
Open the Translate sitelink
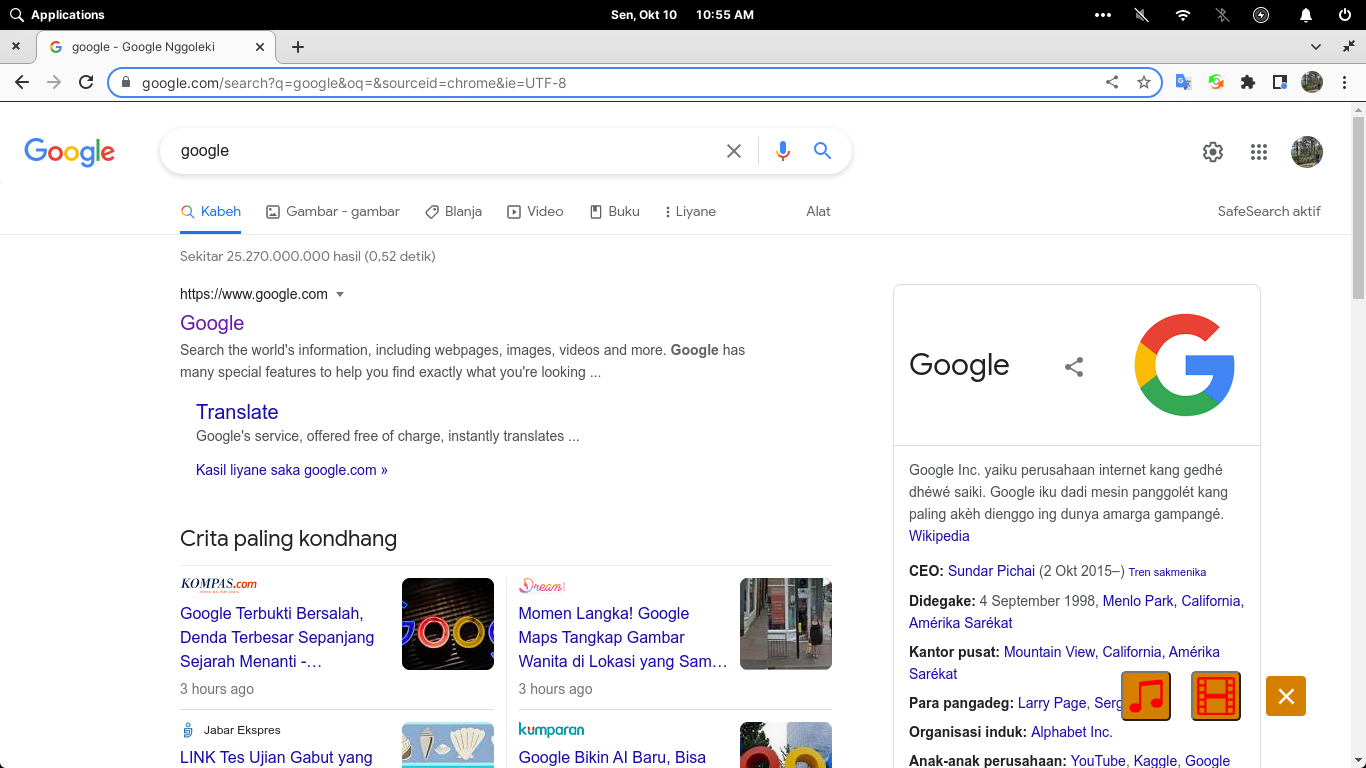237,412
